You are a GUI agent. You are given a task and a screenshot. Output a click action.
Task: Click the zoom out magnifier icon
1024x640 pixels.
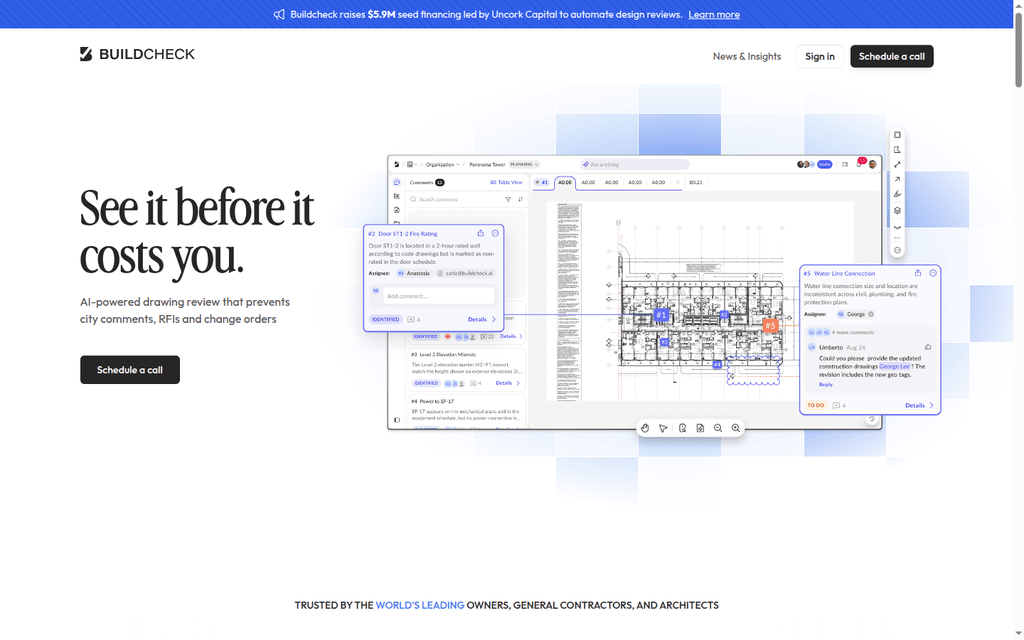pyautogui.click(x=718, y=428)
